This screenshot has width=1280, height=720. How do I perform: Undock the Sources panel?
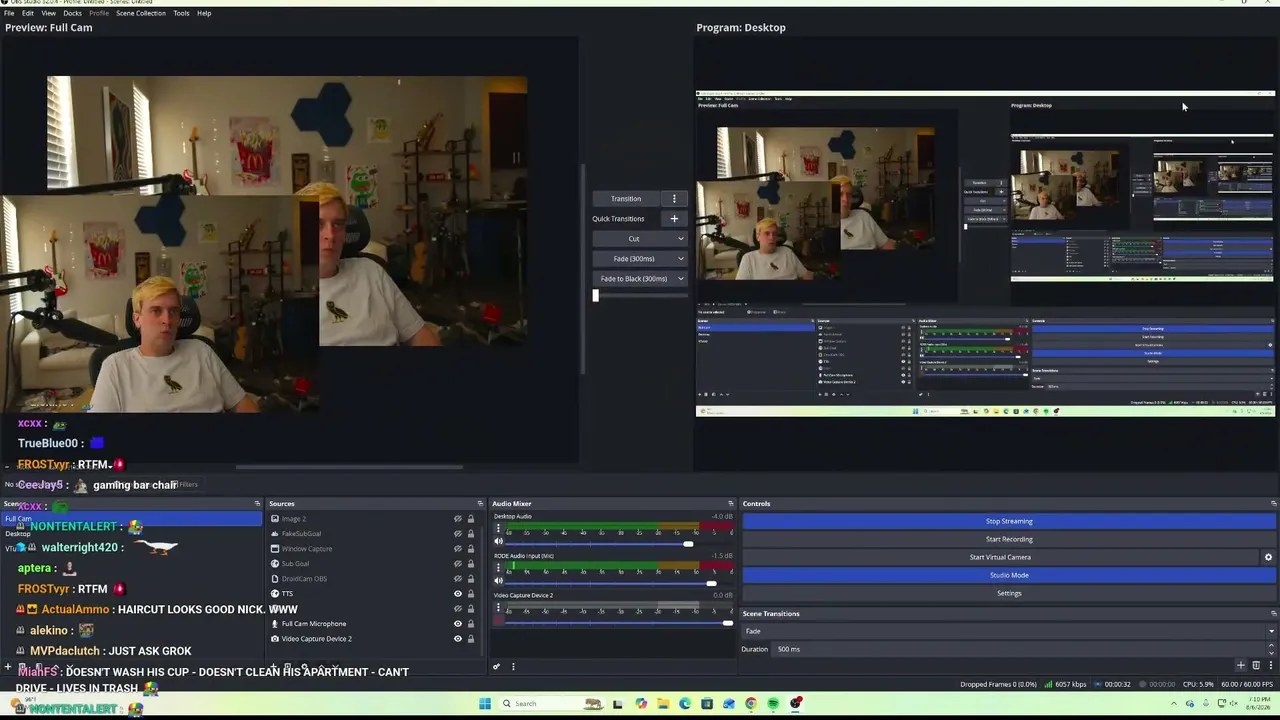coord(480,504)
